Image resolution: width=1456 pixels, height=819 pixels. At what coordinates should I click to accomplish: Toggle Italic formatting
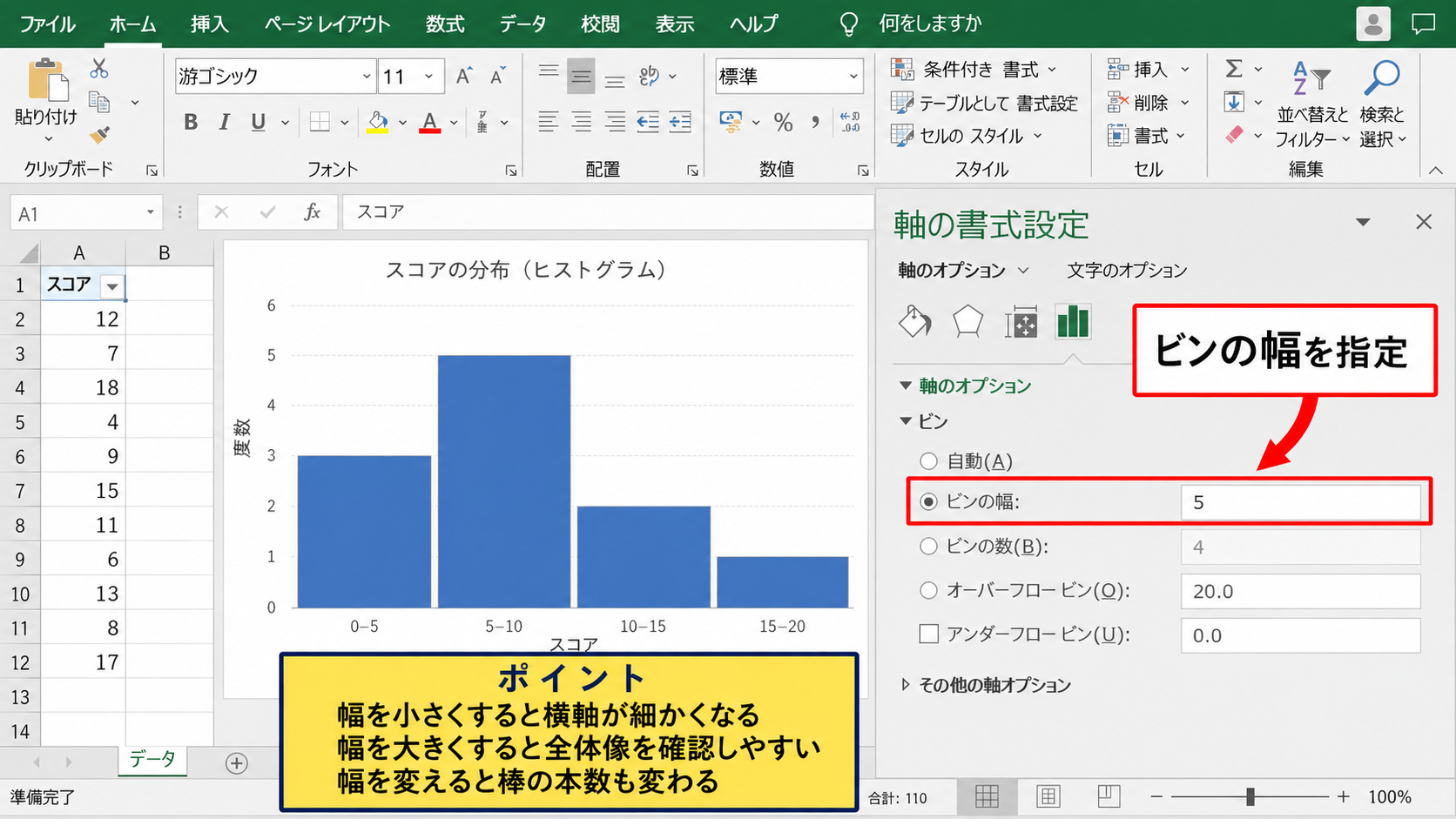224,122
